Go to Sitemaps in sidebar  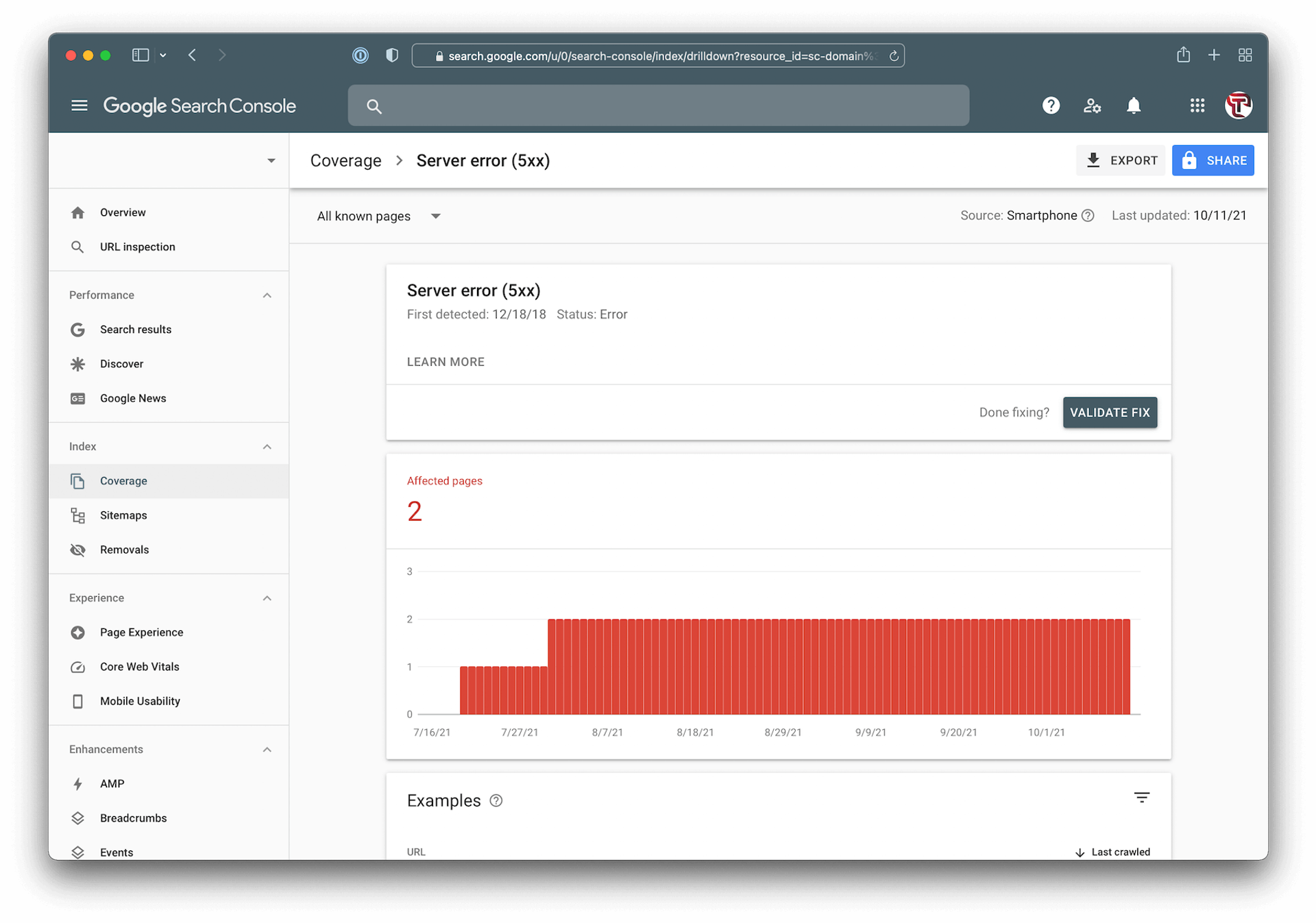pos(123,515)
